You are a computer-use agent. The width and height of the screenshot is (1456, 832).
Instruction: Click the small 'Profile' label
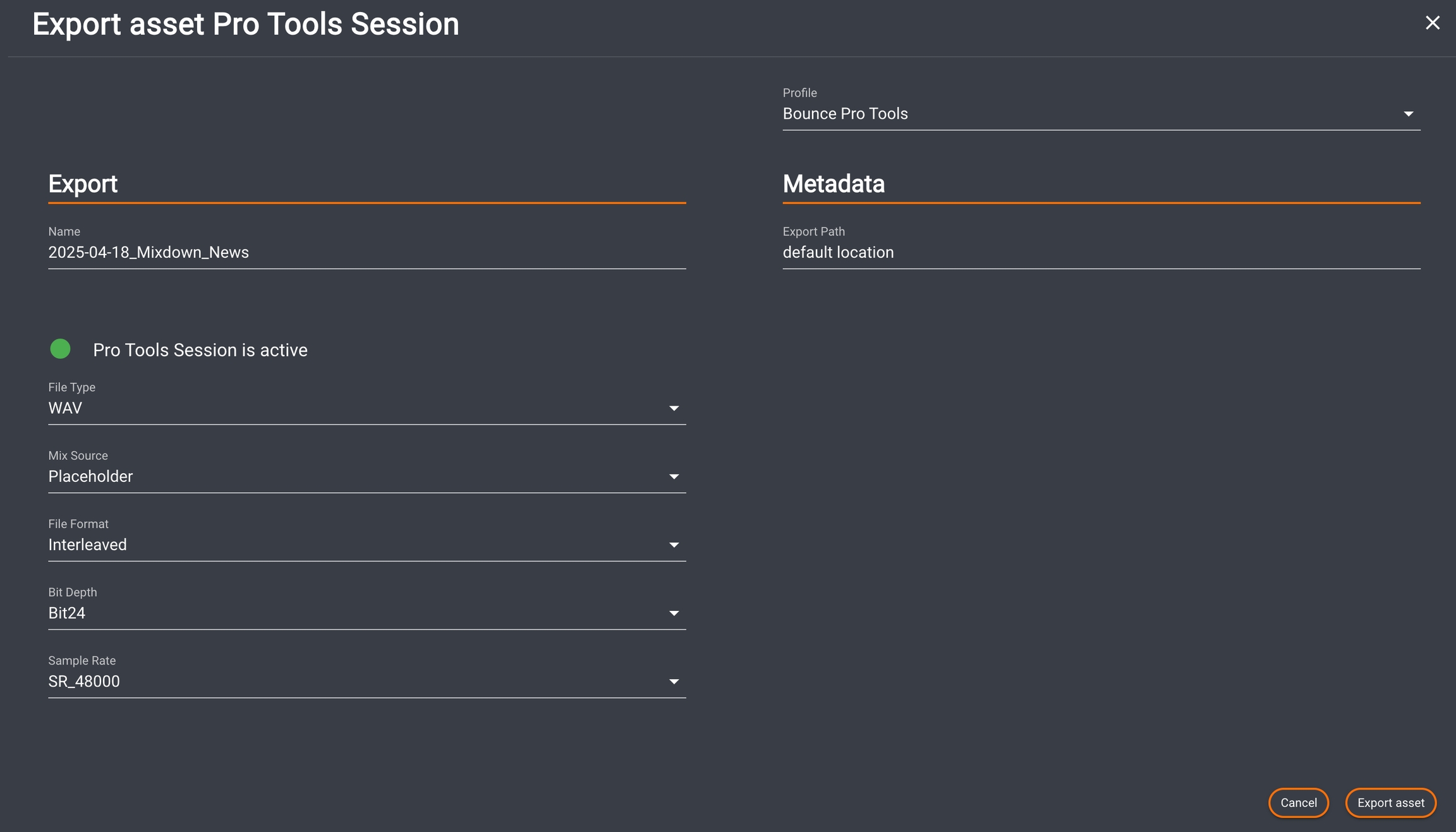(799, 93)
